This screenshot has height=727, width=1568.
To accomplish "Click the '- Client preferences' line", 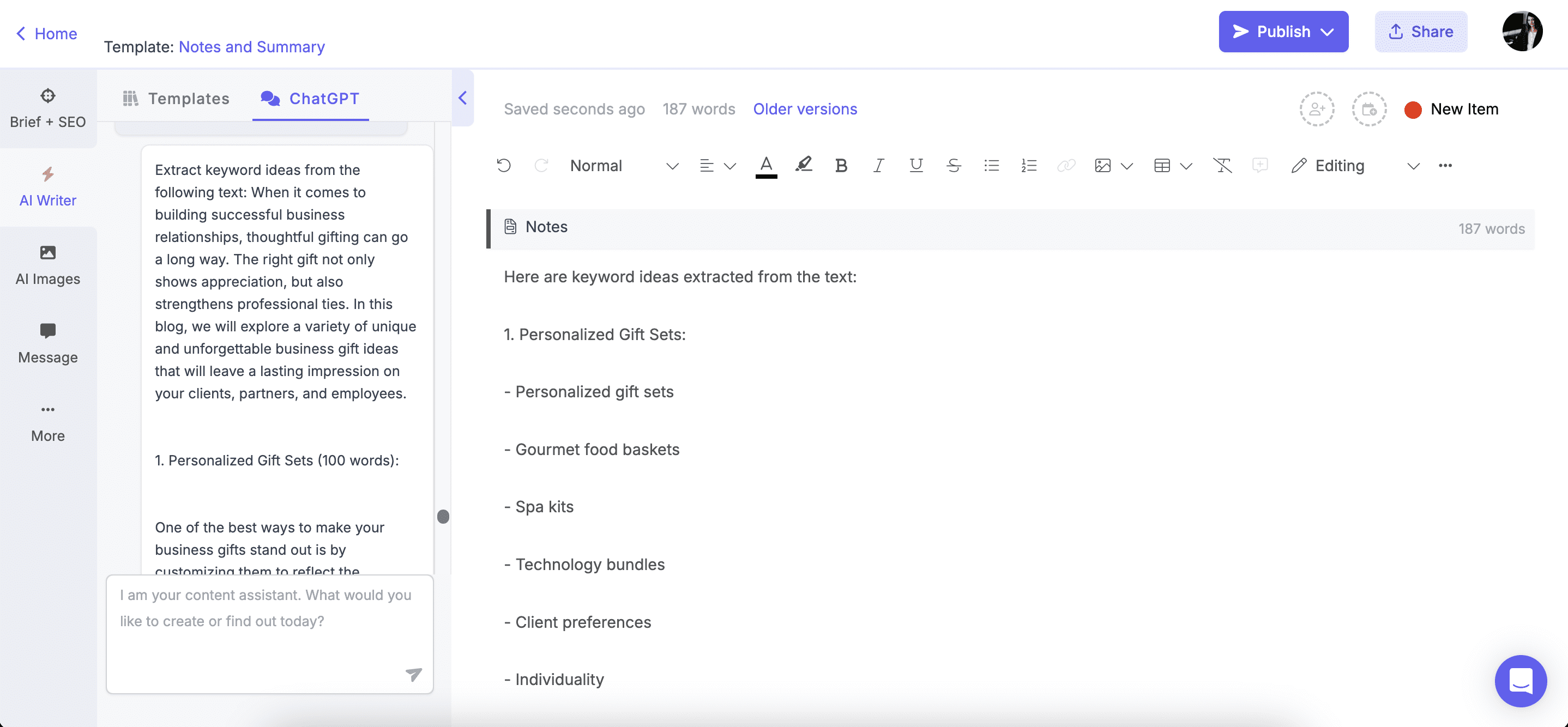I will [x=578, y=622].
